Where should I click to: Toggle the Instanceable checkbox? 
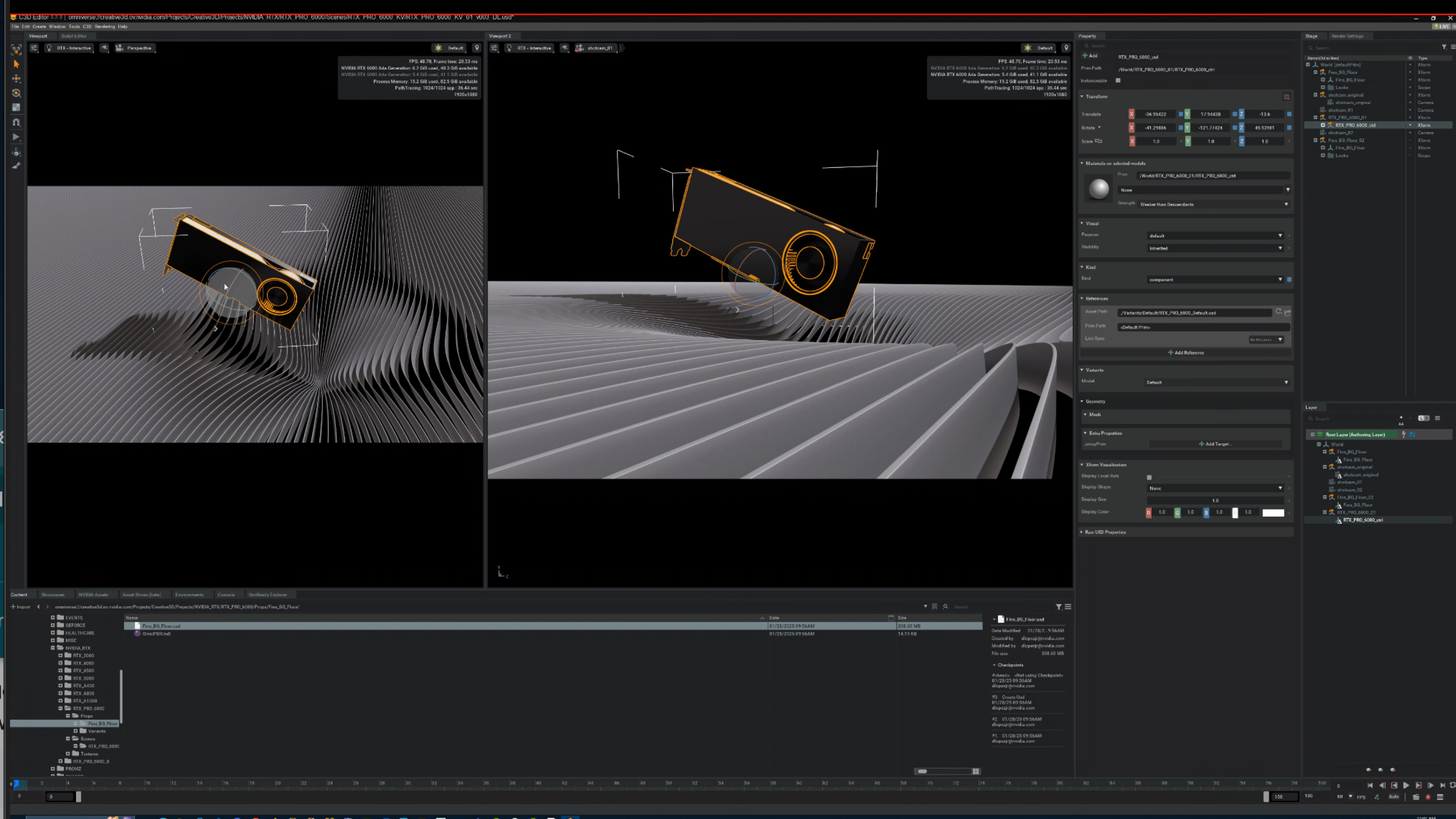pos(1118,80)
